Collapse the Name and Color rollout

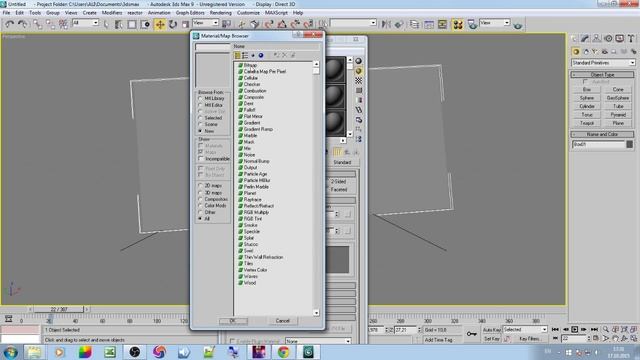point(602,134)
